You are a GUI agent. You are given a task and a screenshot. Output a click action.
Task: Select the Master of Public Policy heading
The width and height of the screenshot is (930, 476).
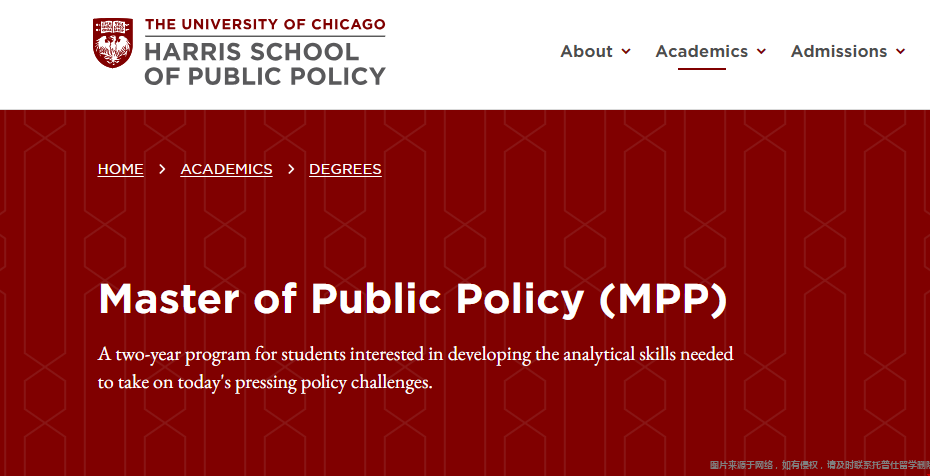[x=413, y=299]
